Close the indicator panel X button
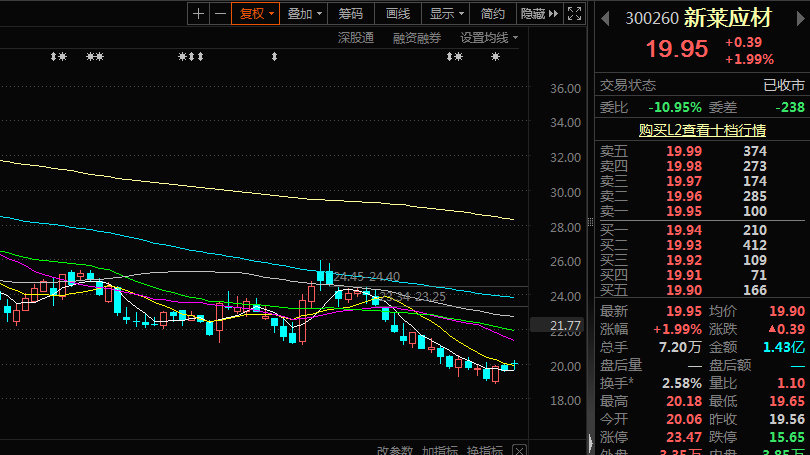The image size is (810, 455). coord(520,450)
